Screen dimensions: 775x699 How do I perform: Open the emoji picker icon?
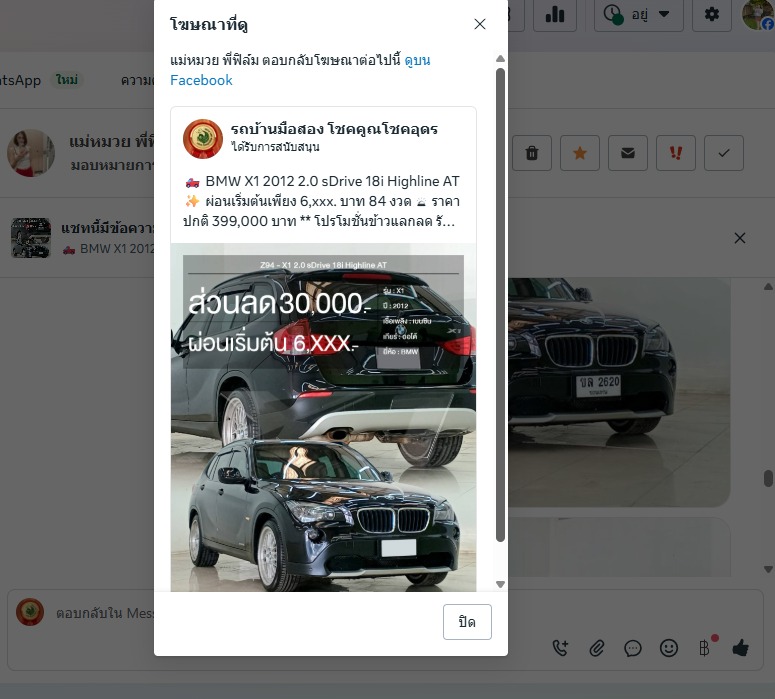coord(669,648)
